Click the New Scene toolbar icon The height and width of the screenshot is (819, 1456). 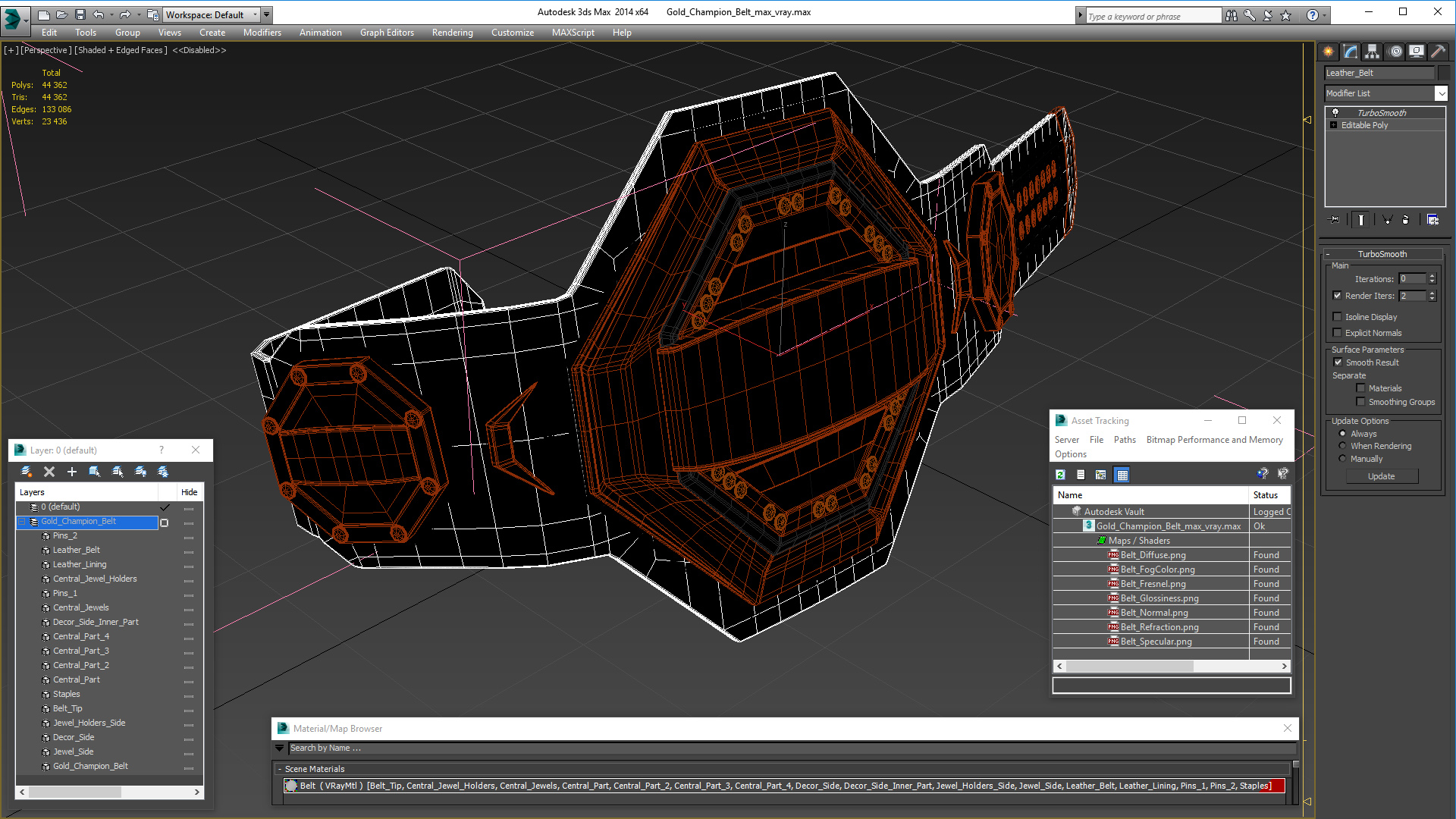click(44, 14)
